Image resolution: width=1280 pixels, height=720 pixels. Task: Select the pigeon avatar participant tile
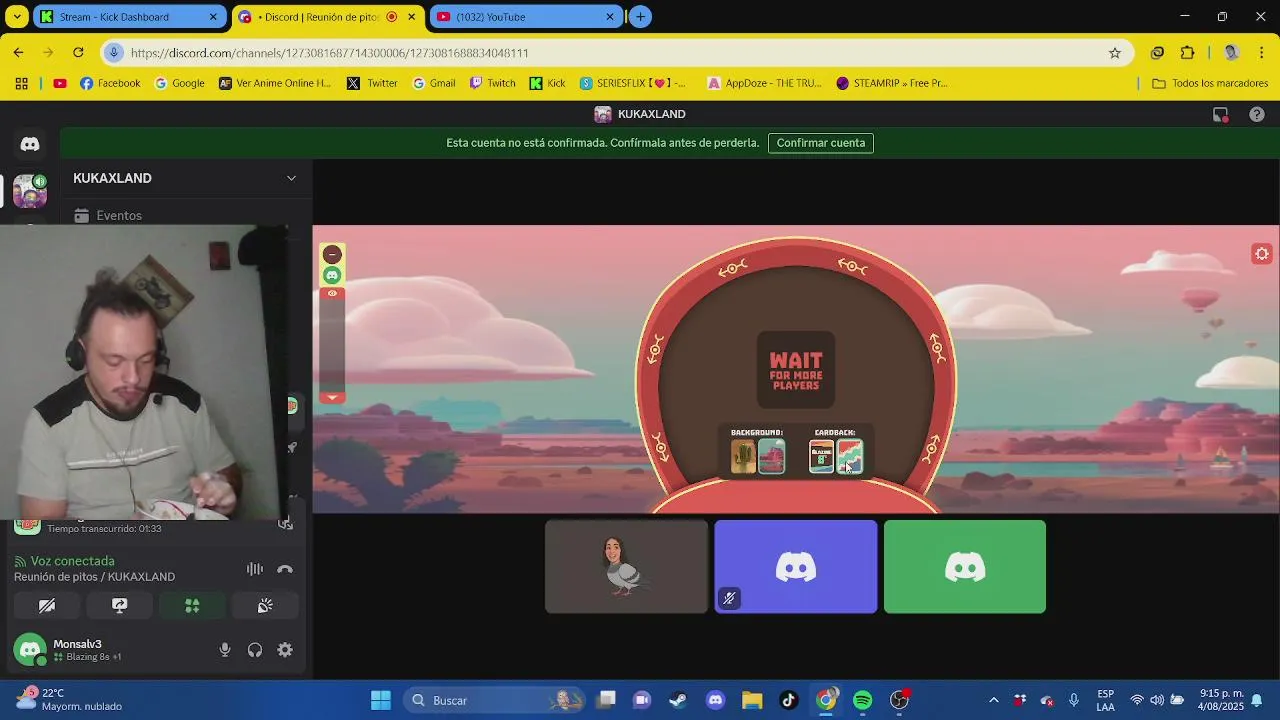pyautogui.click(x=626, y=566)
